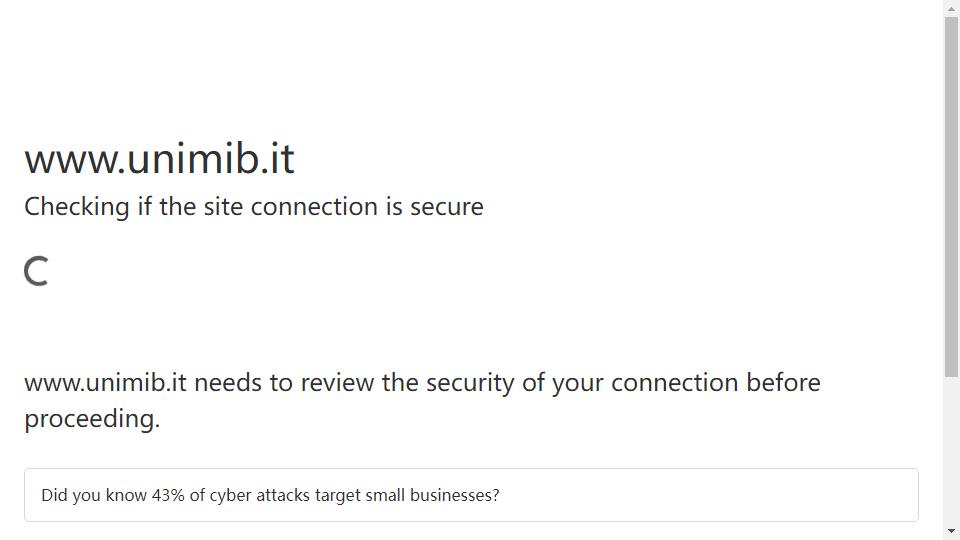Click the 'Checking if the site connection is secure' text
This screenshot has height=540, width=960.
tap(253, 207)
